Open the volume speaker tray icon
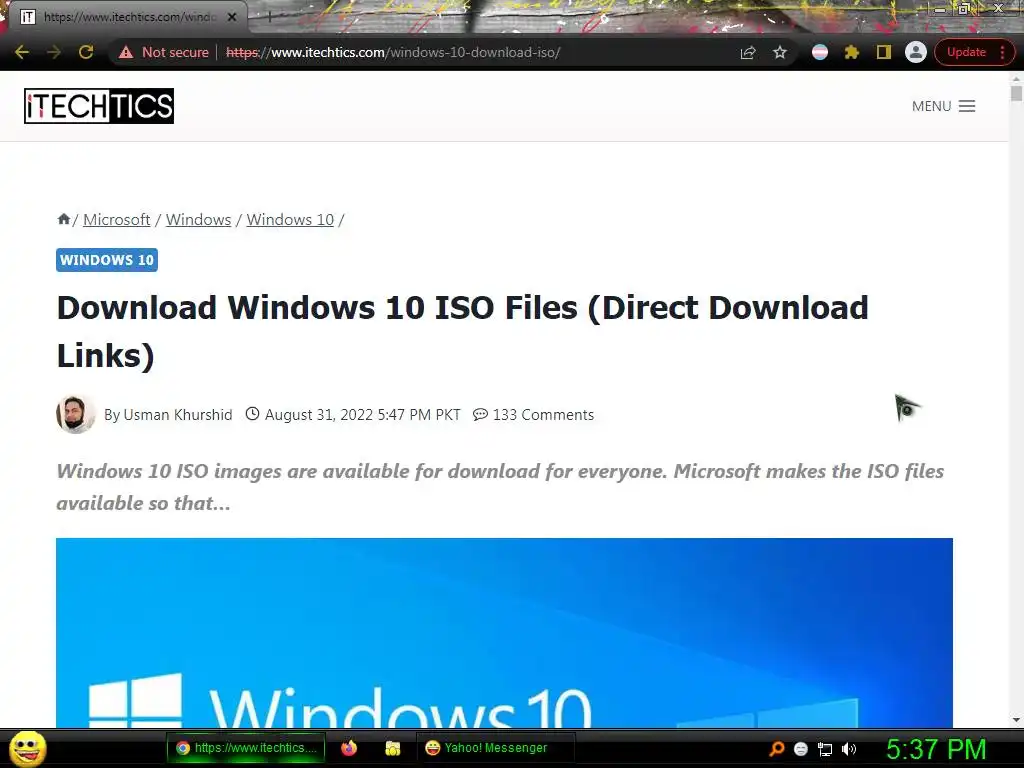The height and width of the screenshot is (768, 1024). click(x=848, y=749)
